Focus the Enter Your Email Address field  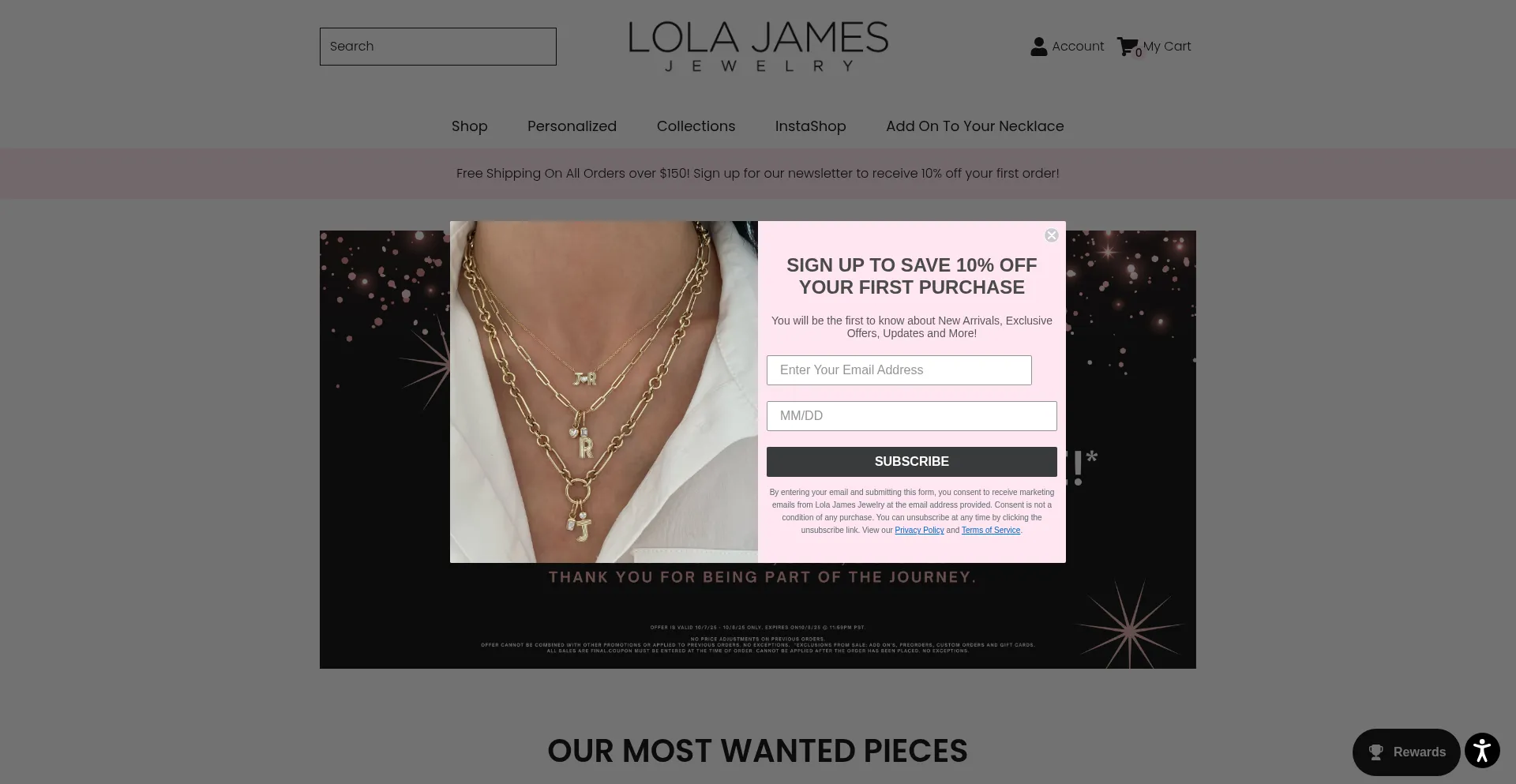(x=899, y=370)
